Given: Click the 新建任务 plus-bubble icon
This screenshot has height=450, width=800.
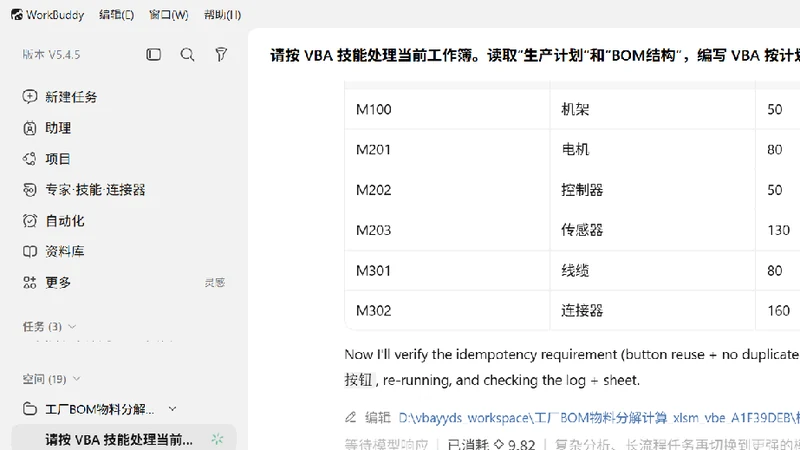Looking at the screenshot, I should coord(30,96).
